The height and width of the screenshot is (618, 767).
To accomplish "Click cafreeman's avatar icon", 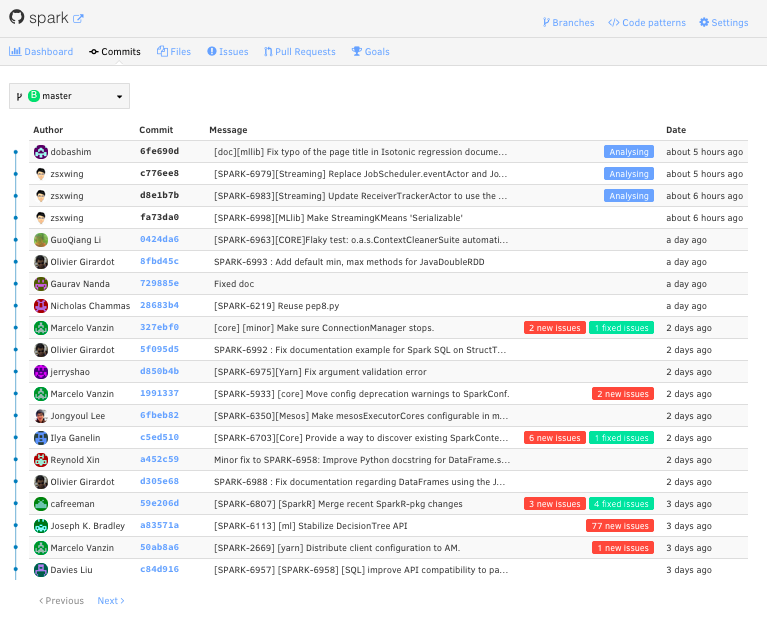I will 41,504.
